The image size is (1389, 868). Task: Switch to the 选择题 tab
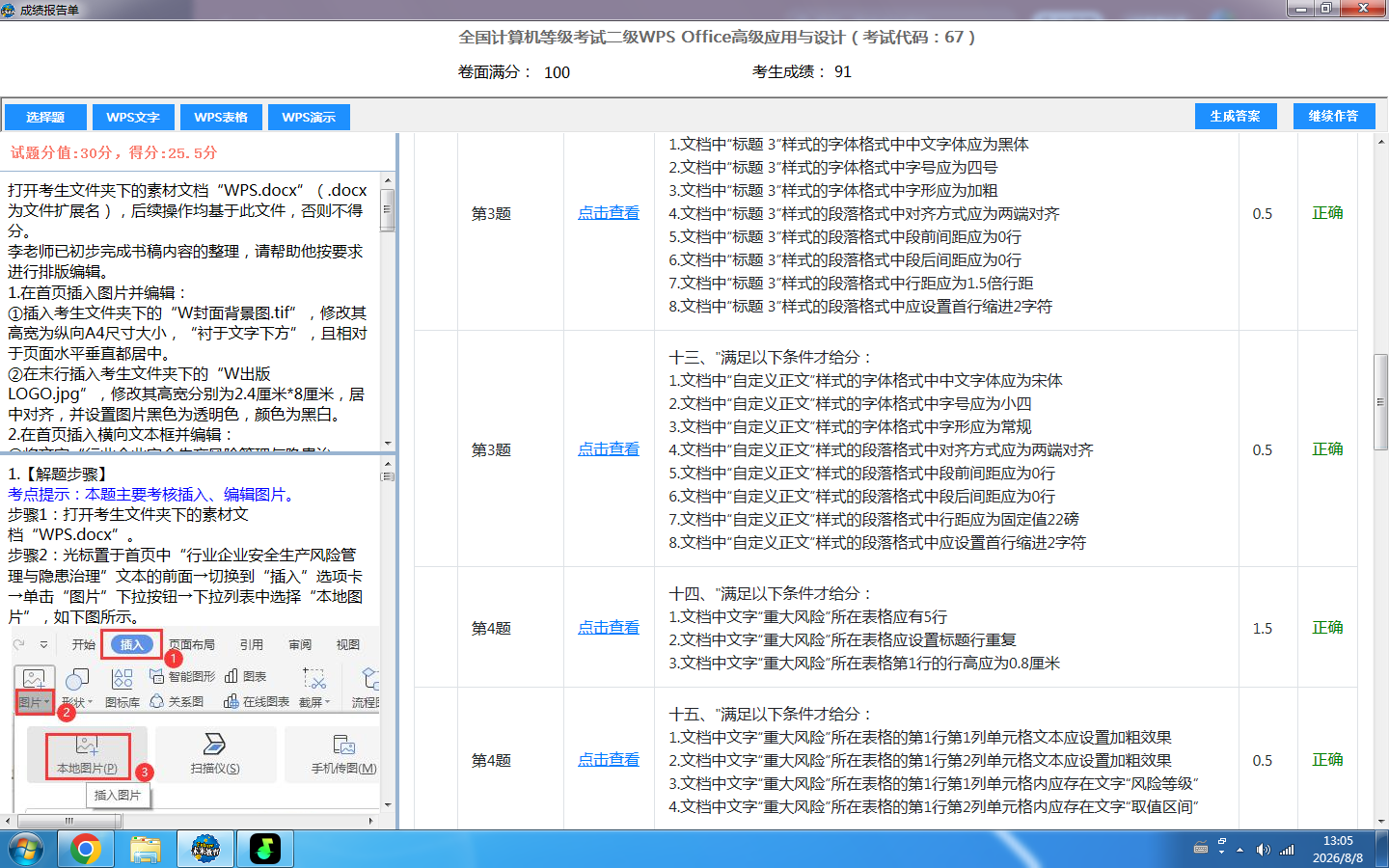point(45,117)
